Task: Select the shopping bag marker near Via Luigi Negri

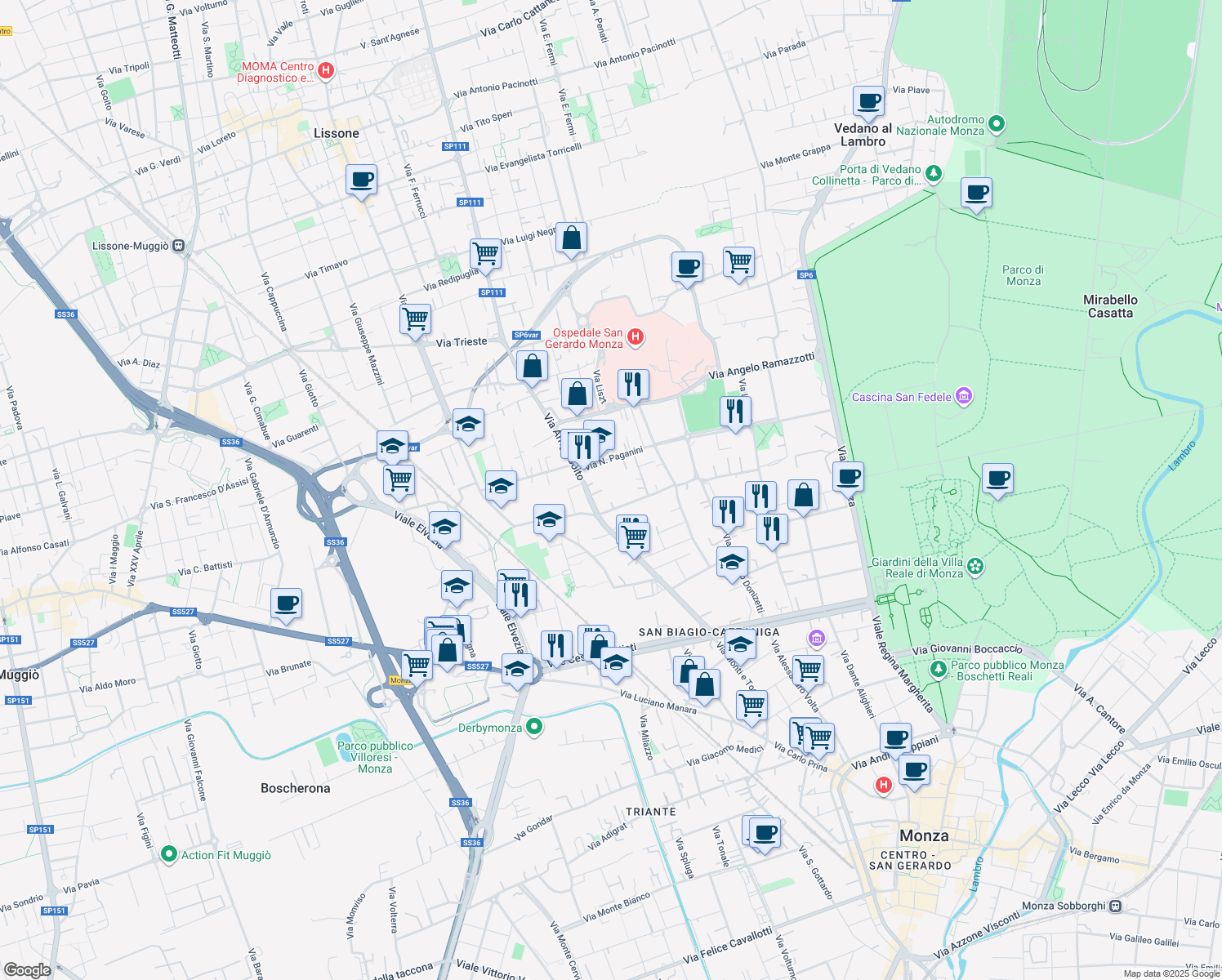Action: (x=570, y=238)
